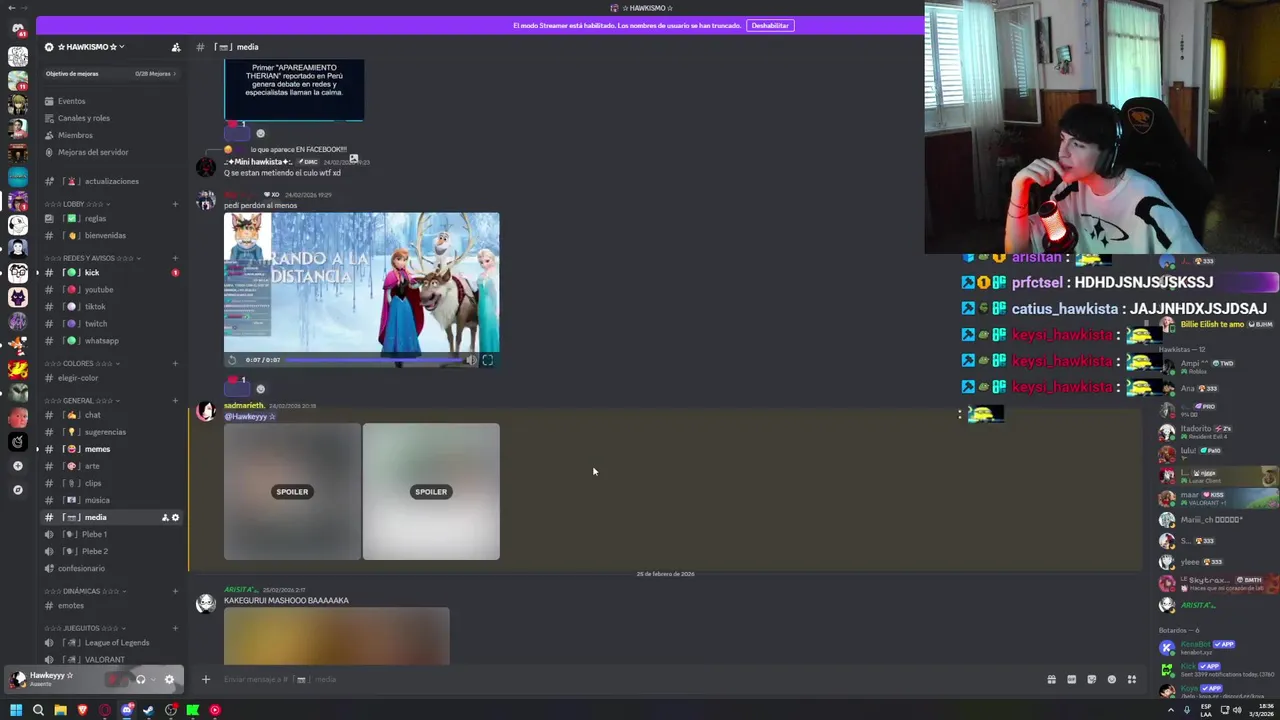The height and width of the screenshot is (720, 1280).
Task: Open the Miembros list entry
Action: click(x=75, y=135)
